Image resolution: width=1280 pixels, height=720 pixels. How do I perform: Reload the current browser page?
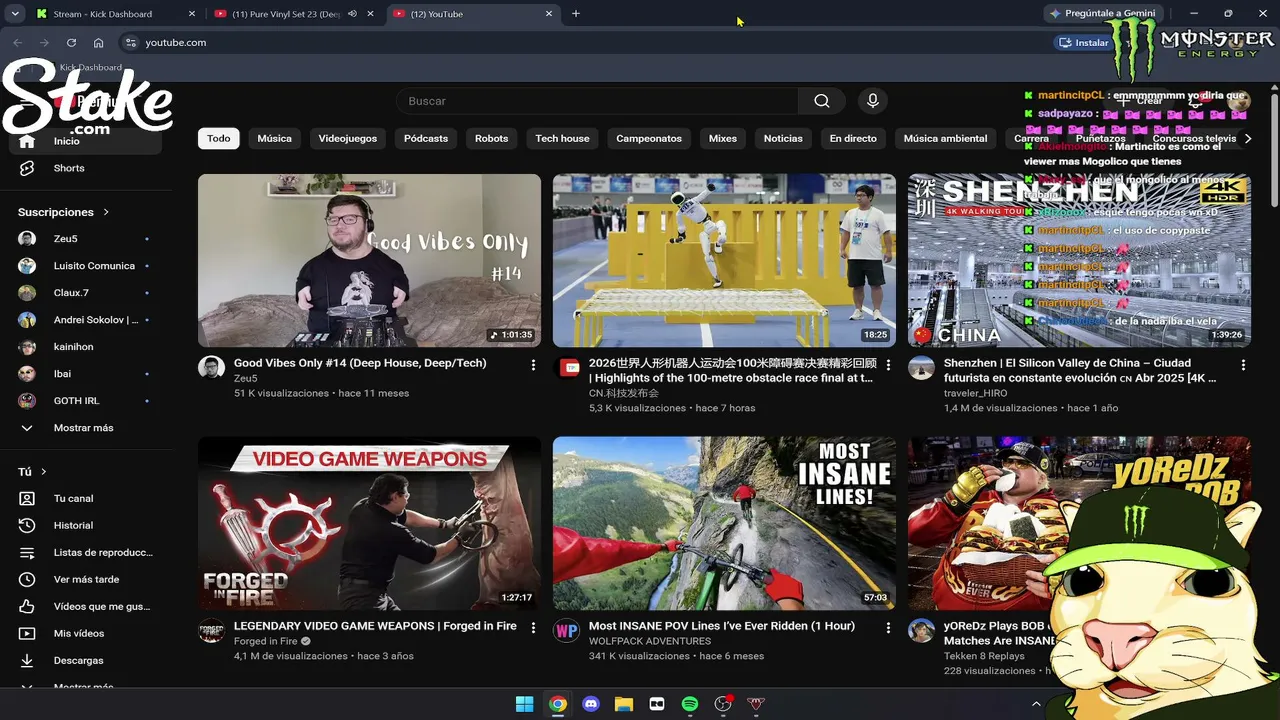(x=71, y=43)
